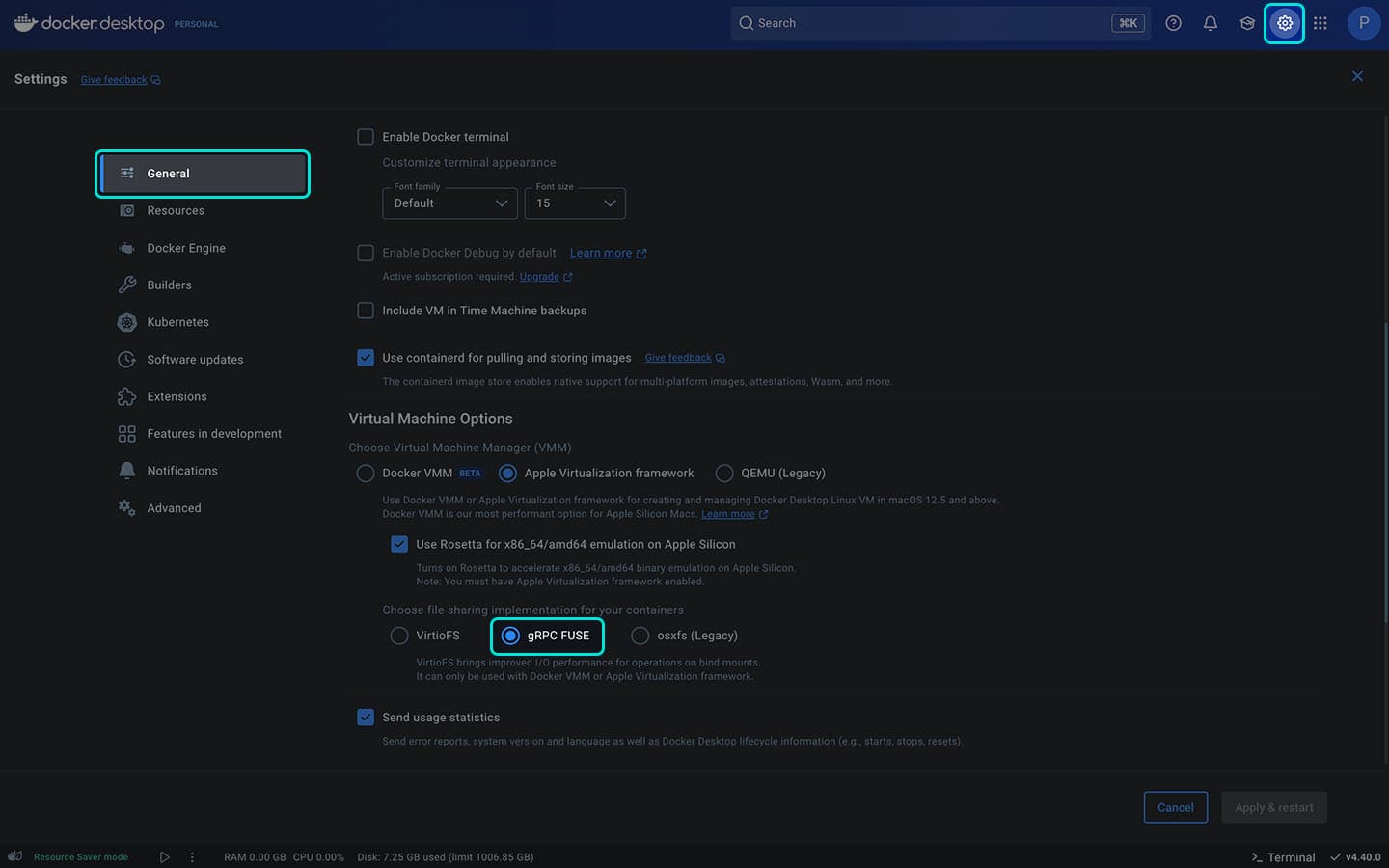Open the Resources settings section
Image resolution: width=1389 pixels, height=868 pixels.
click(x=176, y=210)
